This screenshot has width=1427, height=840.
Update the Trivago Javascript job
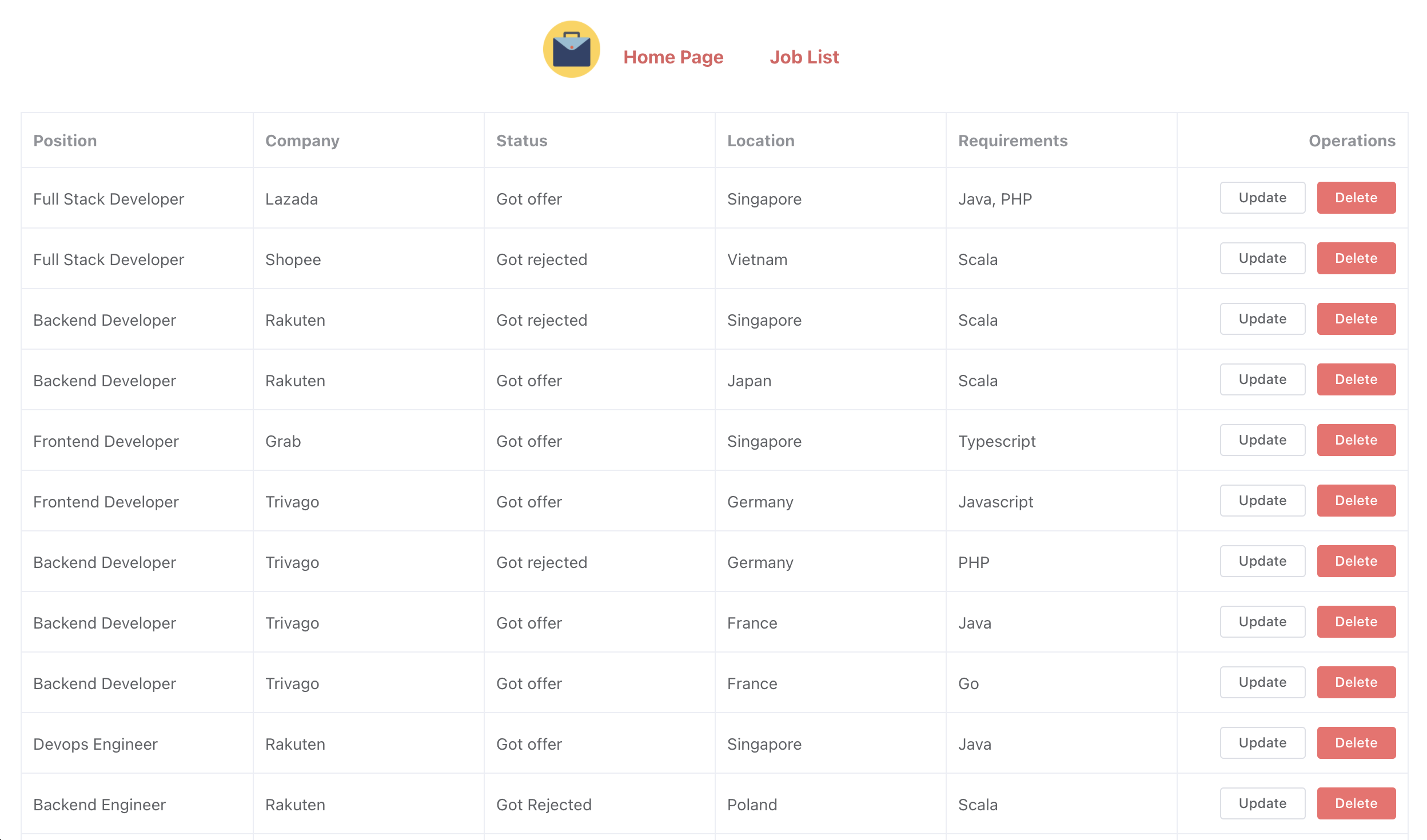(1262, 501)
